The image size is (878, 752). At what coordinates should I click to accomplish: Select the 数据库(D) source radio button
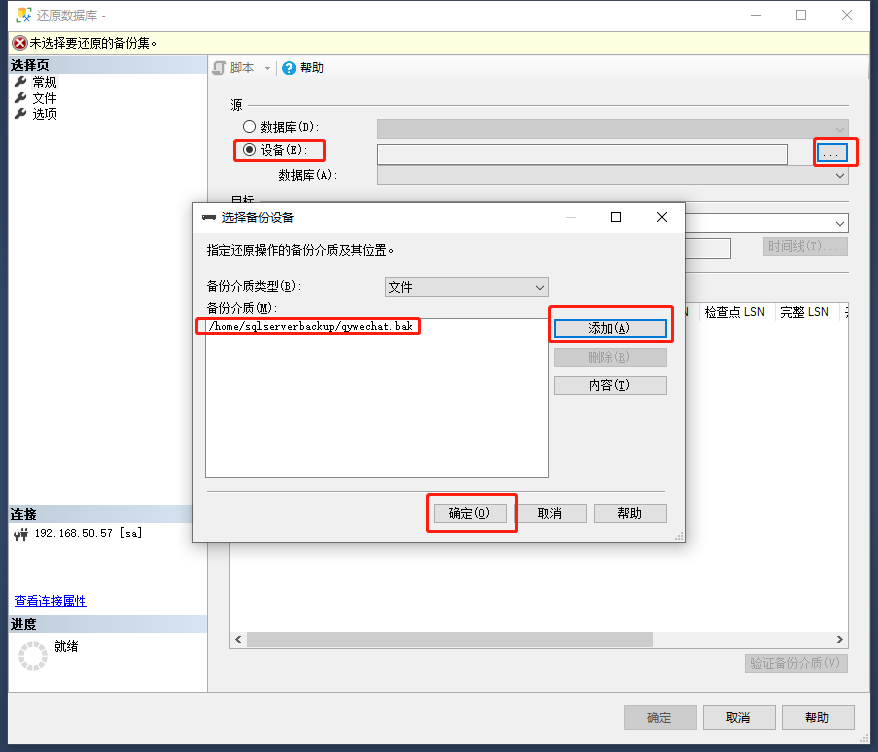click(x=249, y=127)
